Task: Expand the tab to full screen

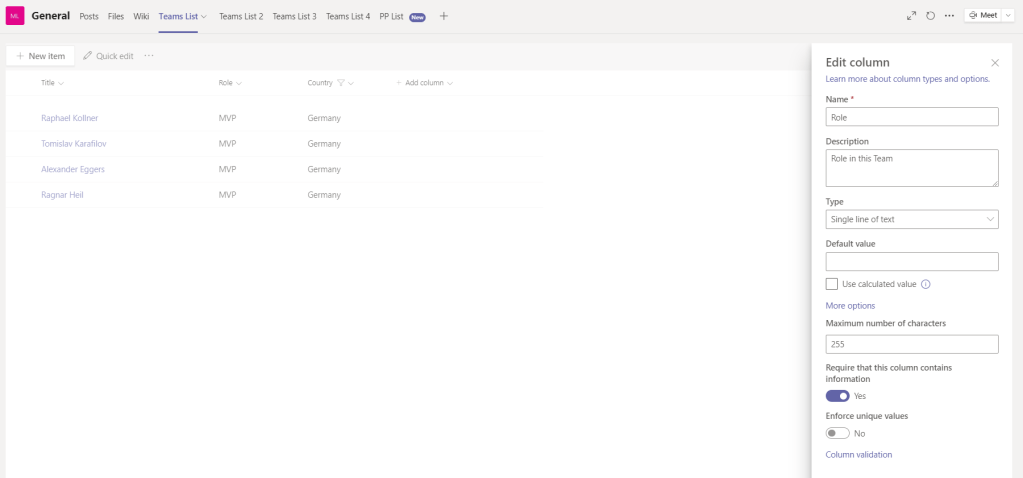Action: pyautogui.click(x=911, y=16)
